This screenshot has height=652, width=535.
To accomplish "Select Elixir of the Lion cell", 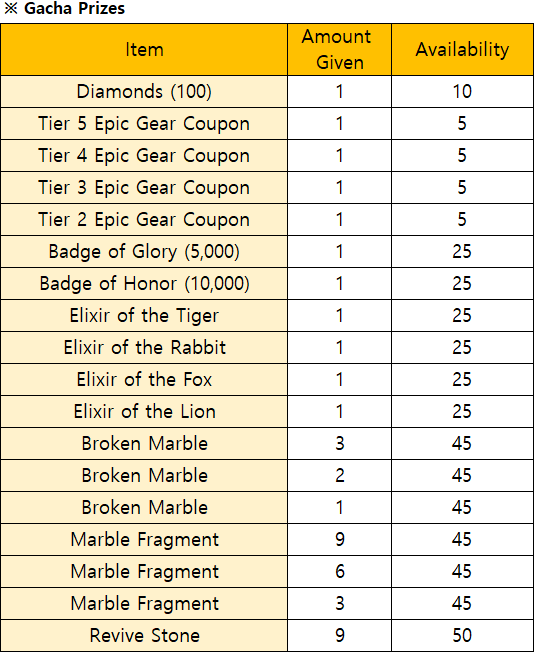I will (x=144, y=412).
